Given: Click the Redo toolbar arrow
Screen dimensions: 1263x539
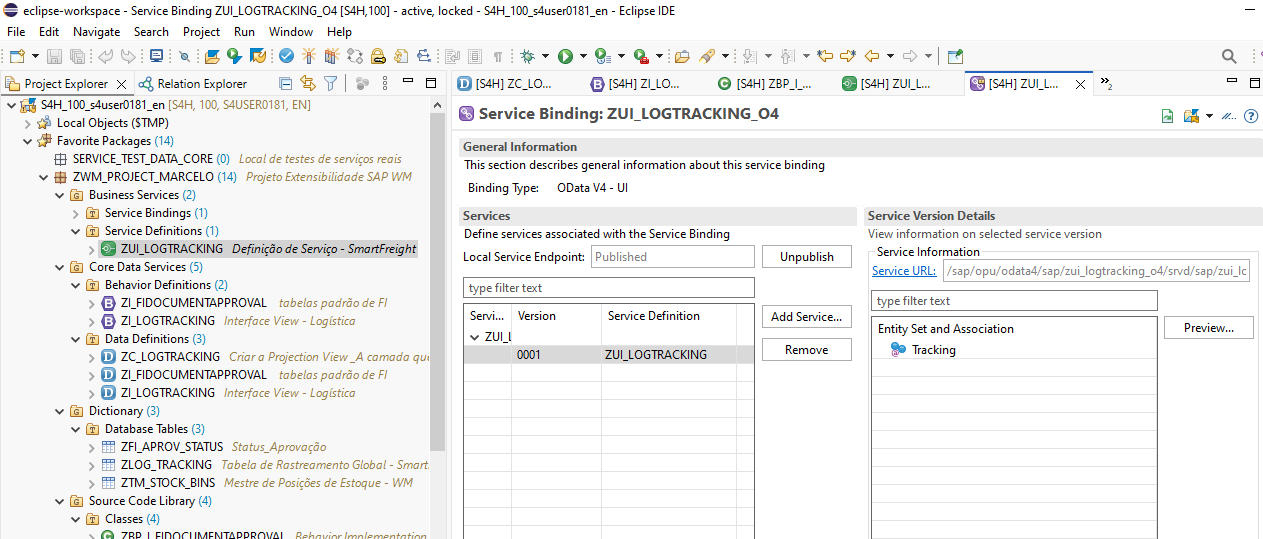Looking at the screenshot, I should click(129, 57).
